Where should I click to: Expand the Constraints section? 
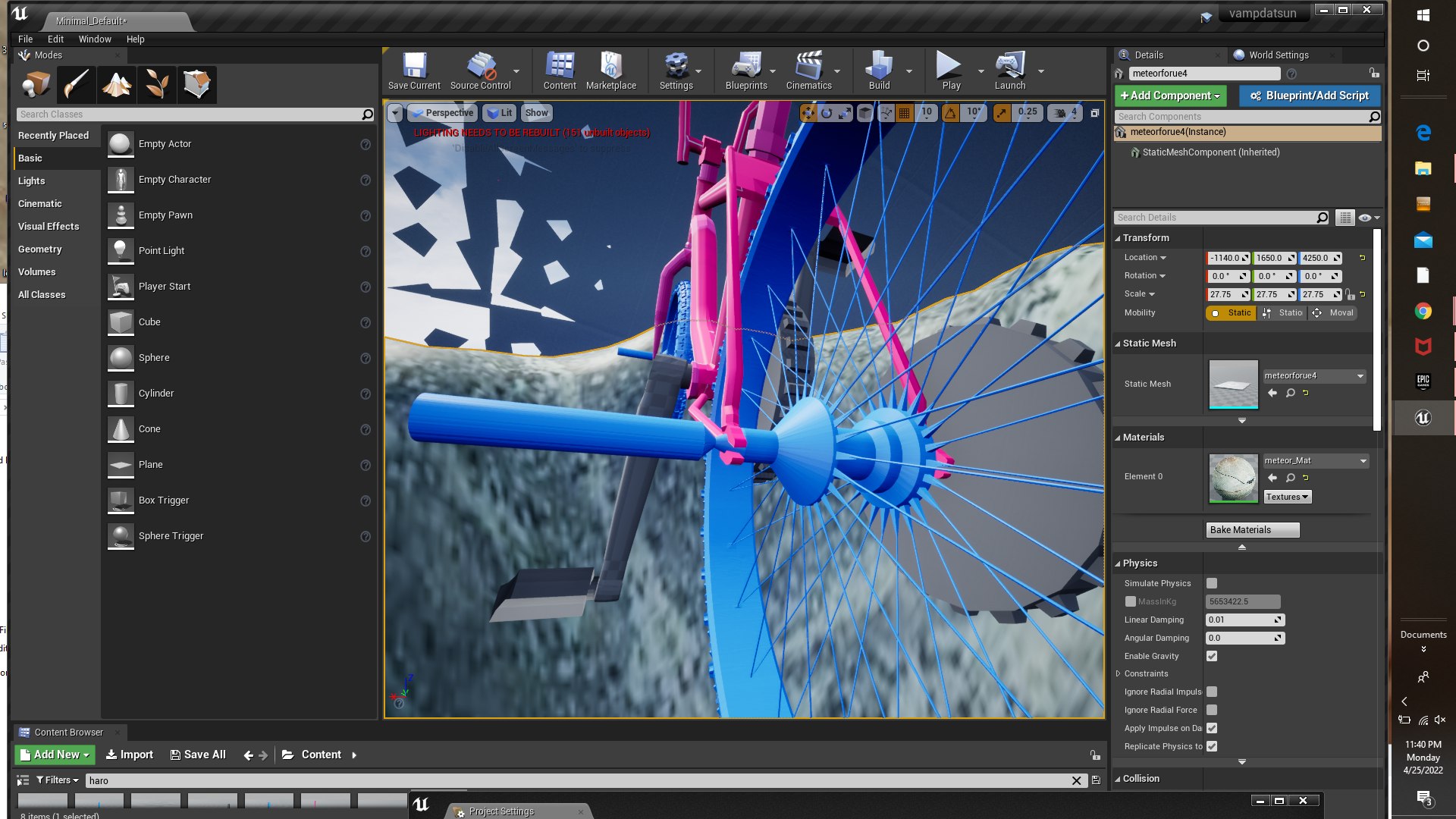(x=1118, y=673)
